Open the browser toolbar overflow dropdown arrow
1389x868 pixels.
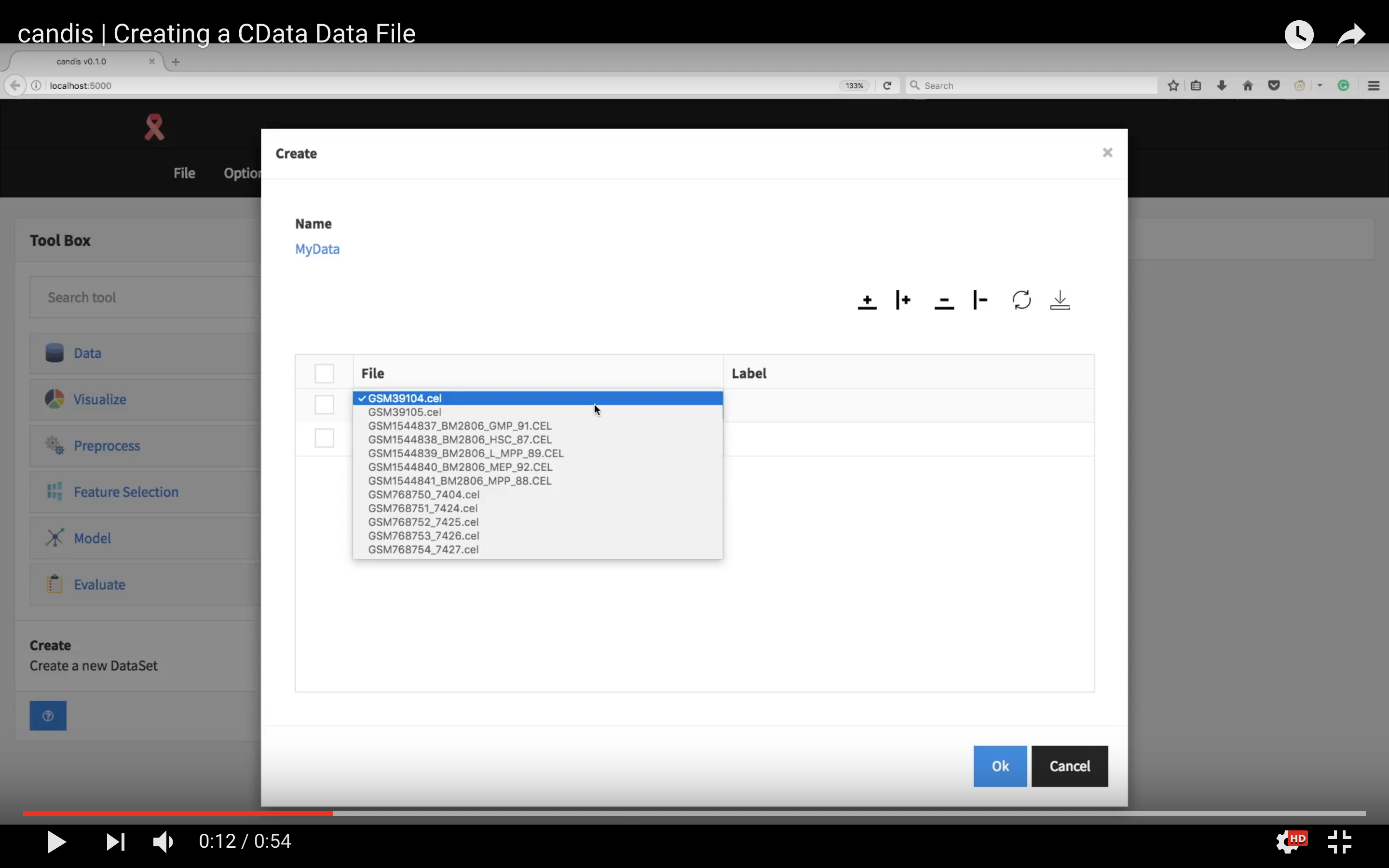pos(1320,85)
